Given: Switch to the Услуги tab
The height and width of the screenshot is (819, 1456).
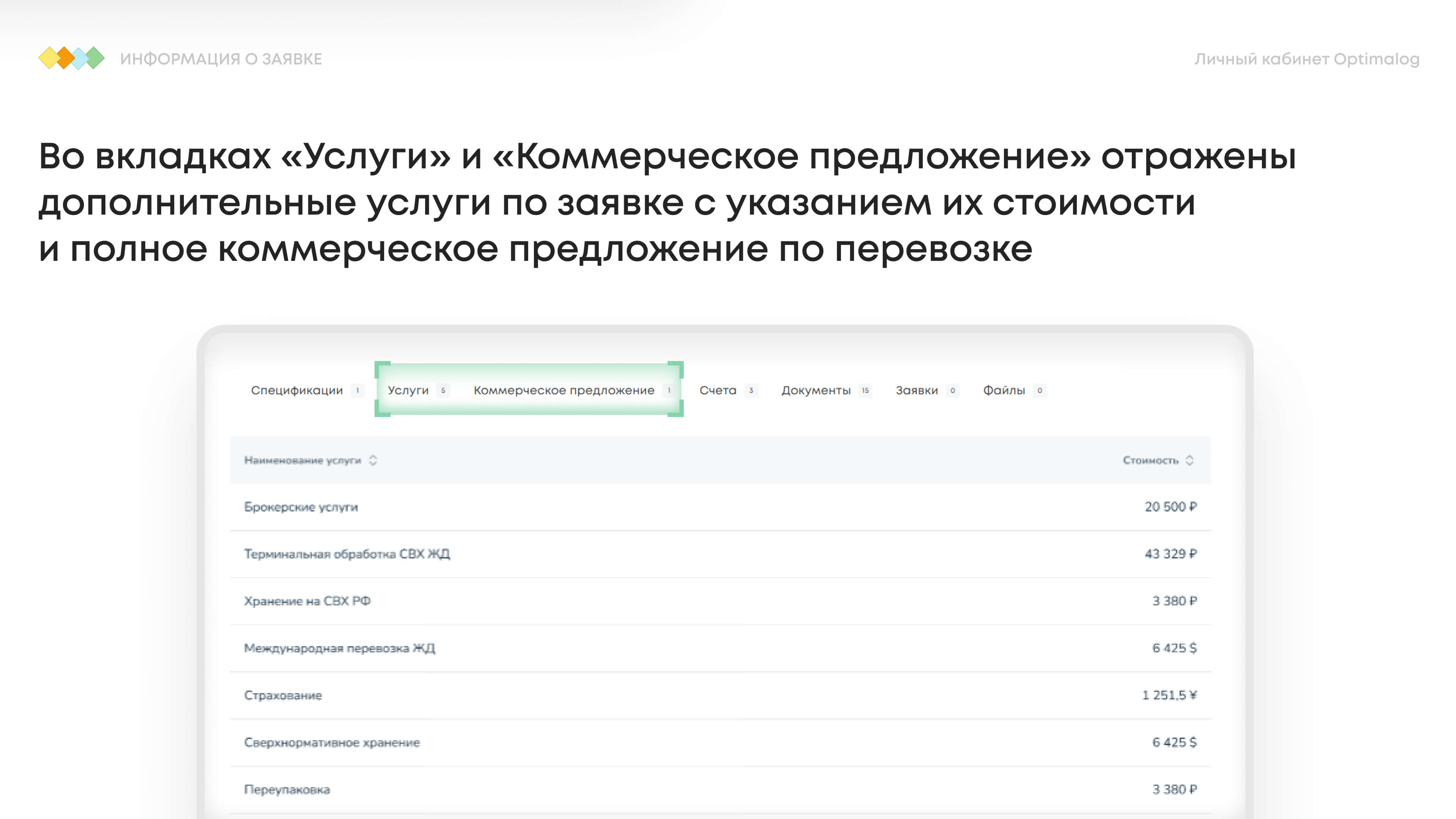Looking at the screenshot, I should click(408, 391).
